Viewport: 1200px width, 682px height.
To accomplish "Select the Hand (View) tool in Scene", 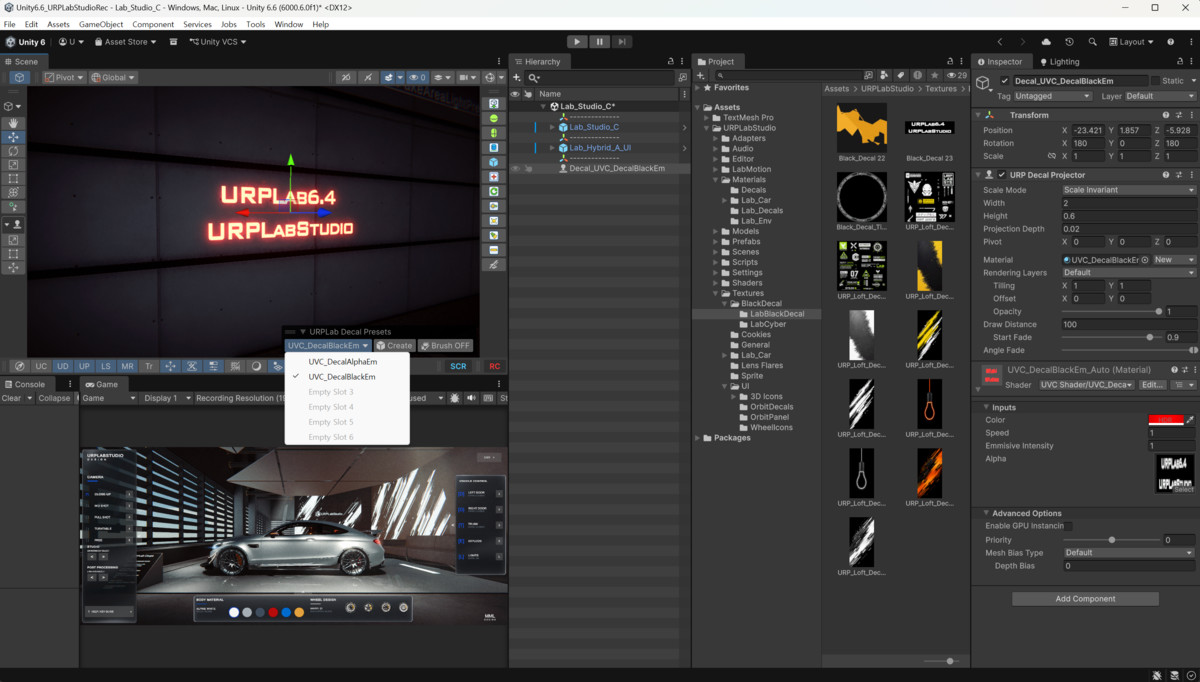I will point(14,123).
